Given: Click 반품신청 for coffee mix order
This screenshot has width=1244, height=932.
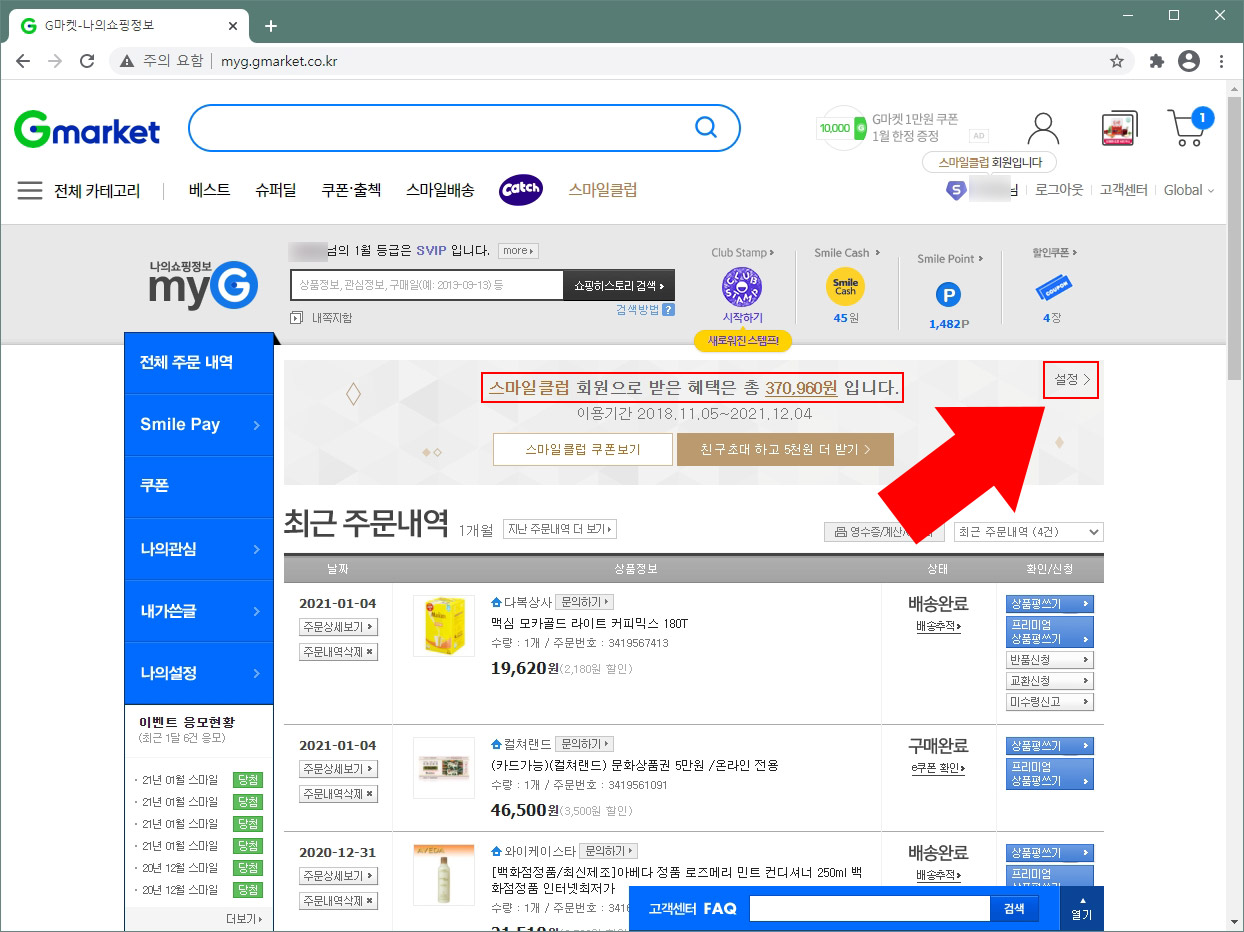Looking at the screenshot, I should 1049,660.
